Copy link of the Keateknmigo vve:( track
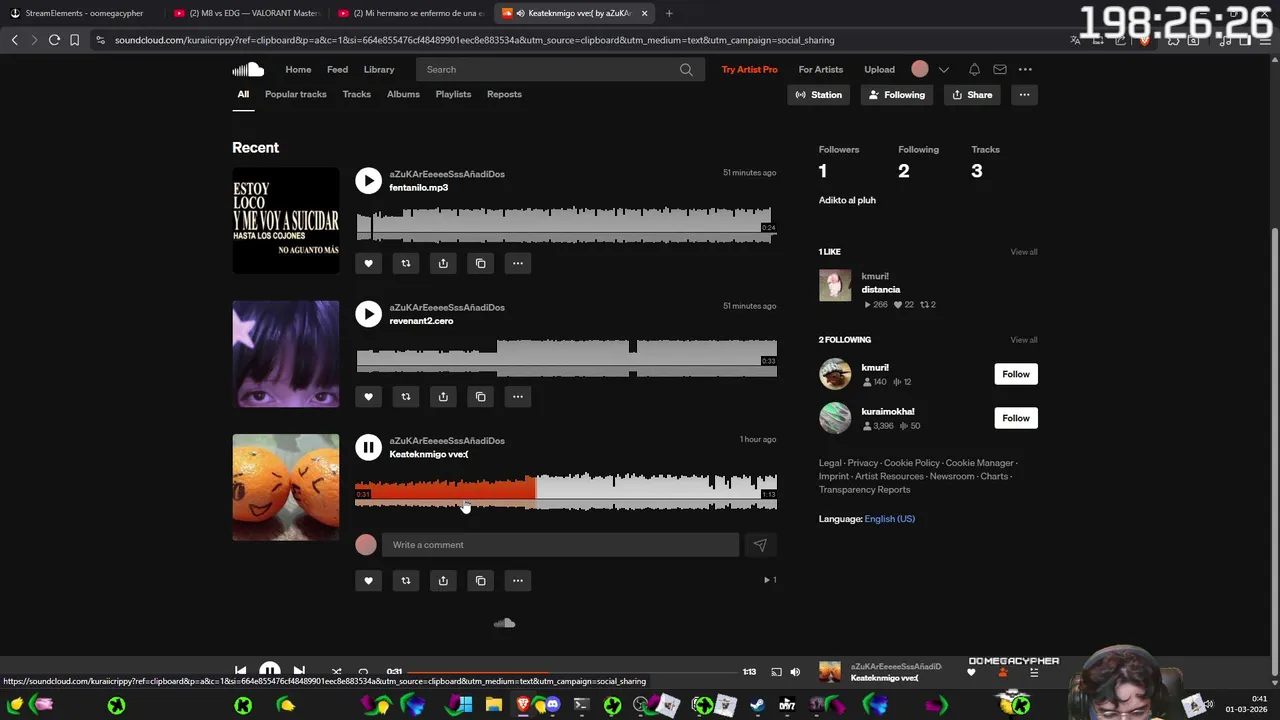1280x720 pixels. 481,580
